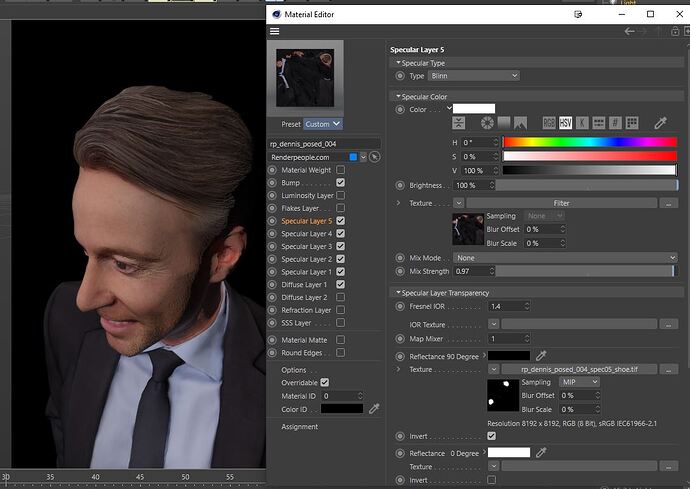Select the spectrum mode icon

coord(503,123)
